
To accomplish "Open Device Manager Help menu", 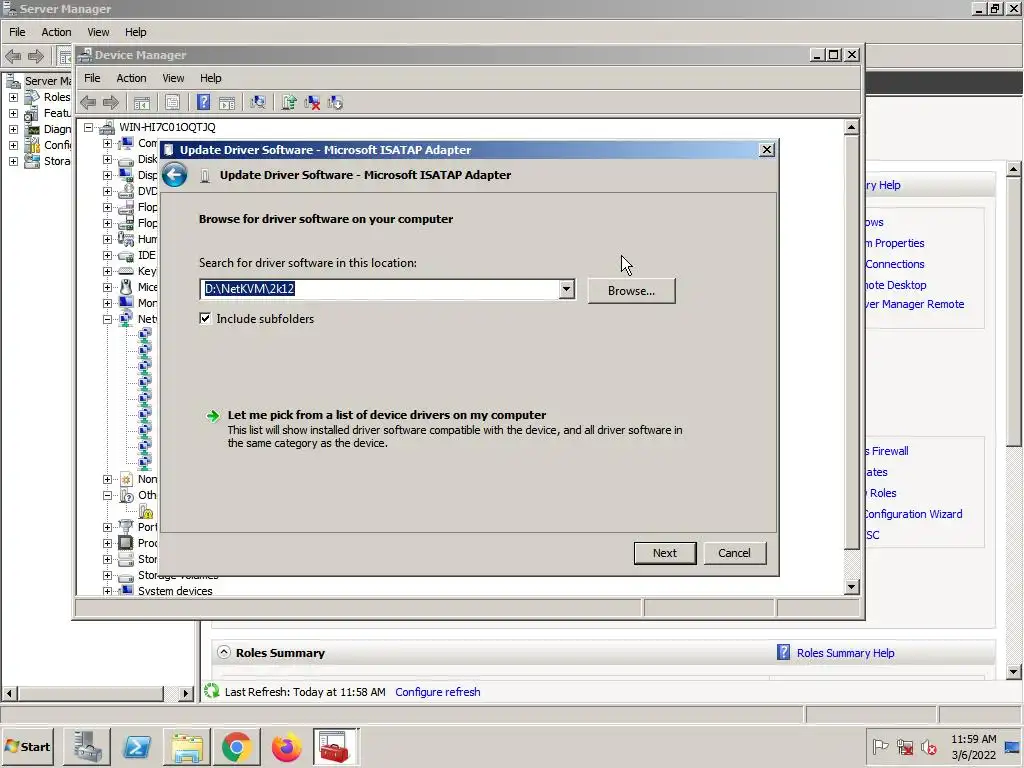I will 210,78.
